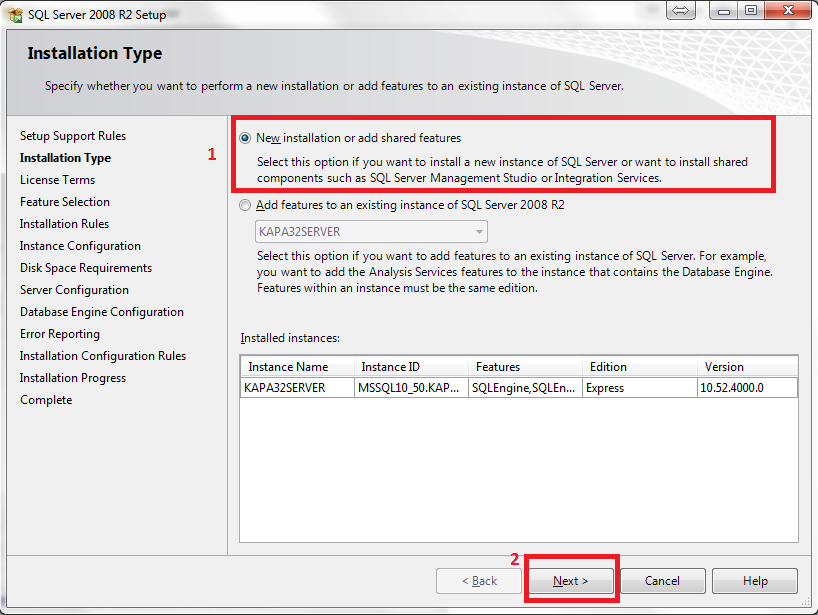
Task: Select Installation Progress step
Action: click(x=73, y=378)
